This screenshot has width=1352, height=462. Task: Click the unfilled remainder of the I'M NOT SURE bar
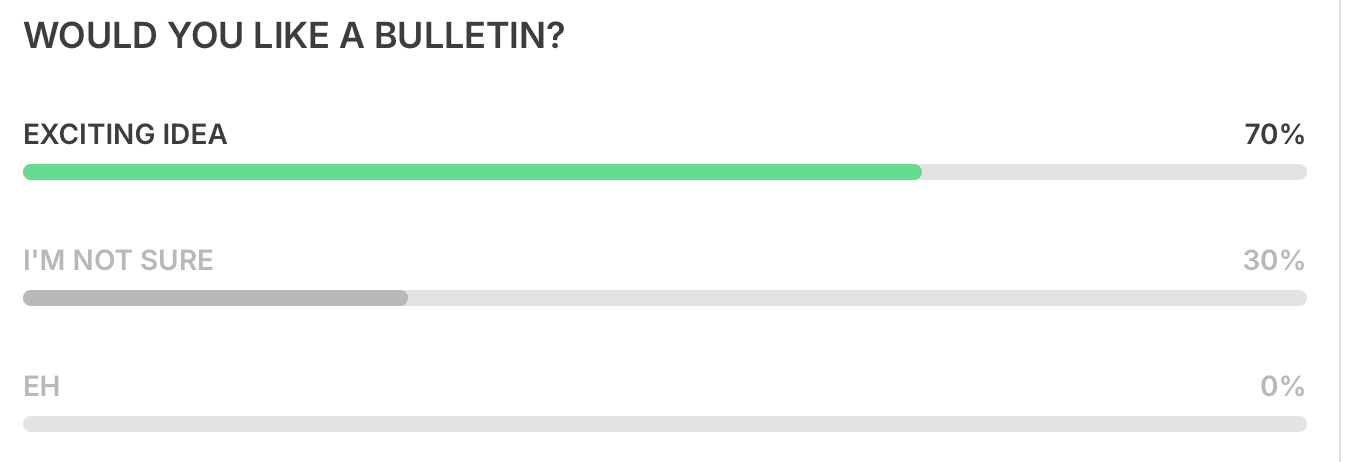[857, 298]
